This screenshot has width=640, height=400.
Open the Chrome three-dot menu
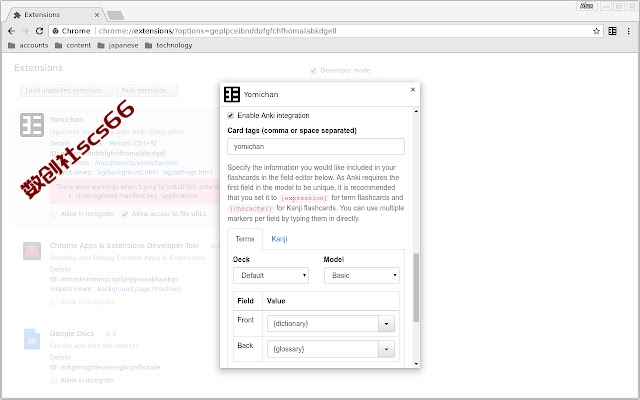click(x=629, y=31)
